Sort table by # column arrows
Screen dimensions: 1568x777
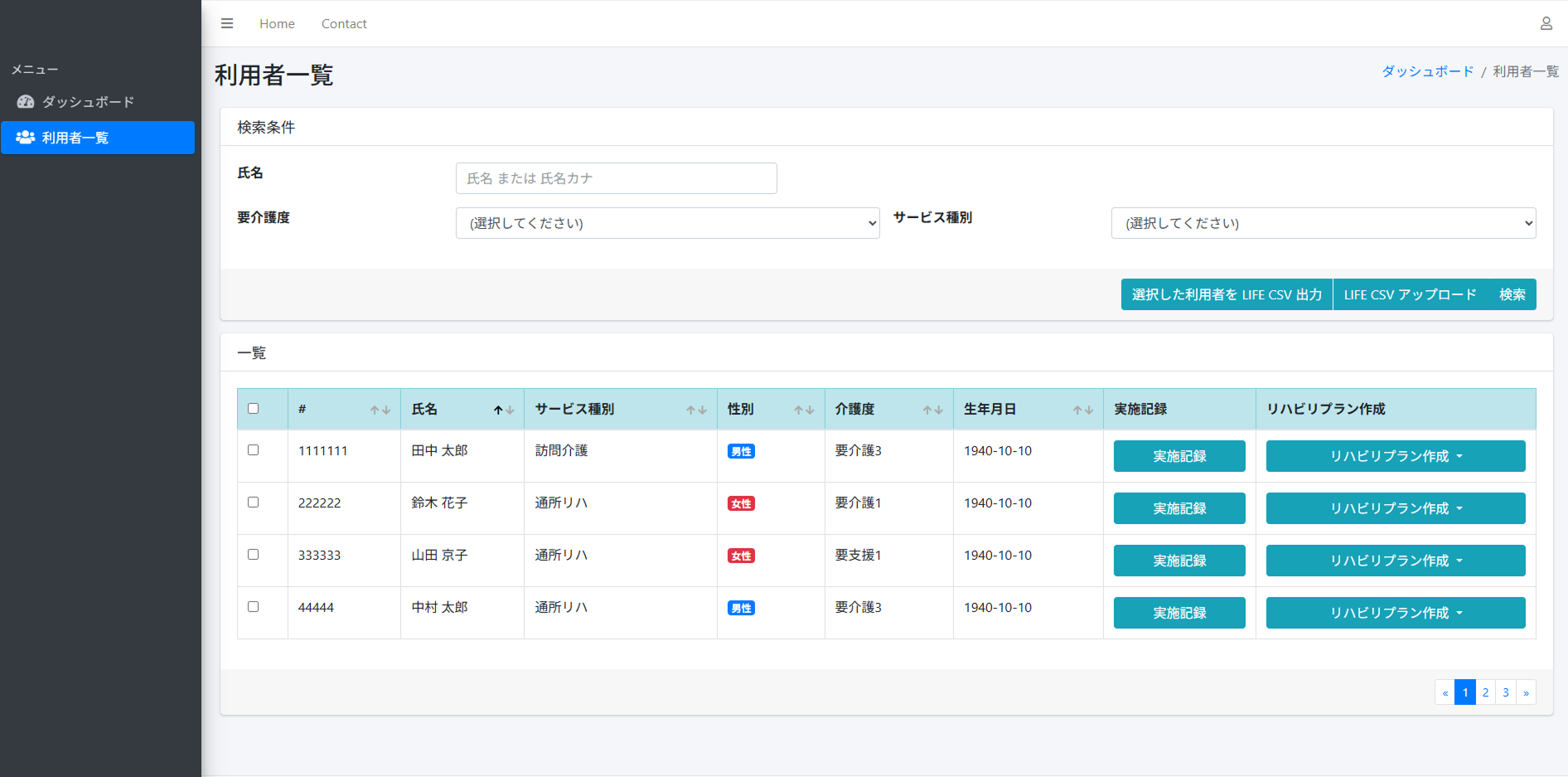380,410
